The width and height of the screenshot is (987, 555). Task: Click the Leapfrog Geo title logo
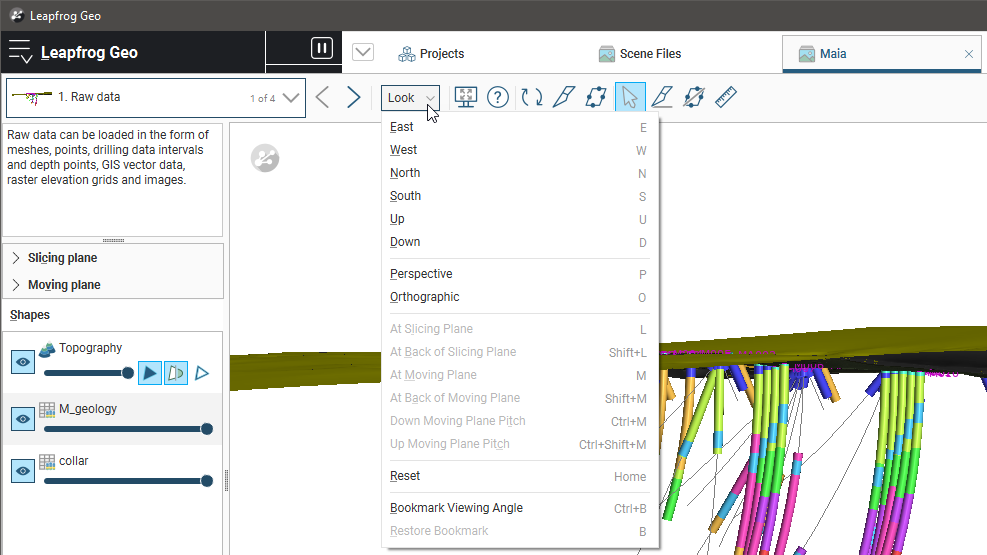(x=89, y=53)
